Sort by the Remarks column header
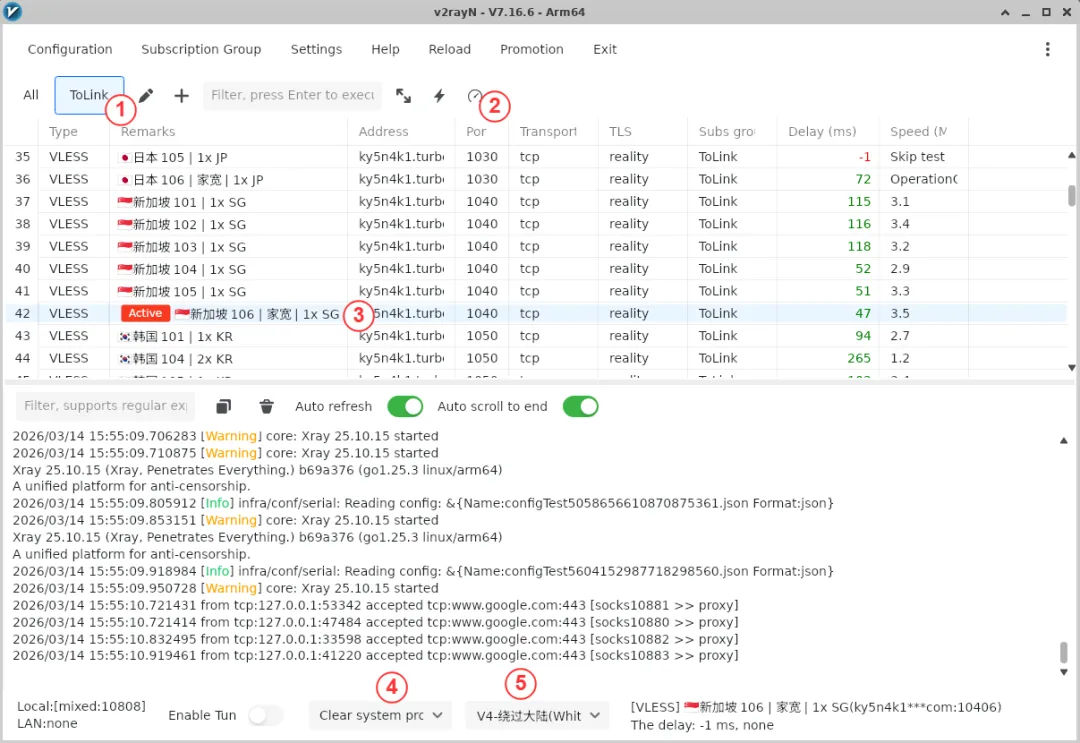The width and height of the screenshot is (1080, 743). coord(228,132)
